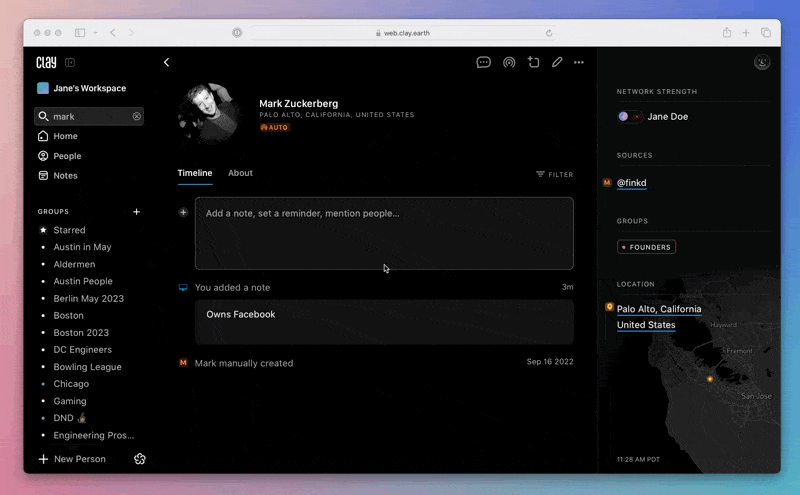Open the flower settings icon near New Person

[139, 459]
